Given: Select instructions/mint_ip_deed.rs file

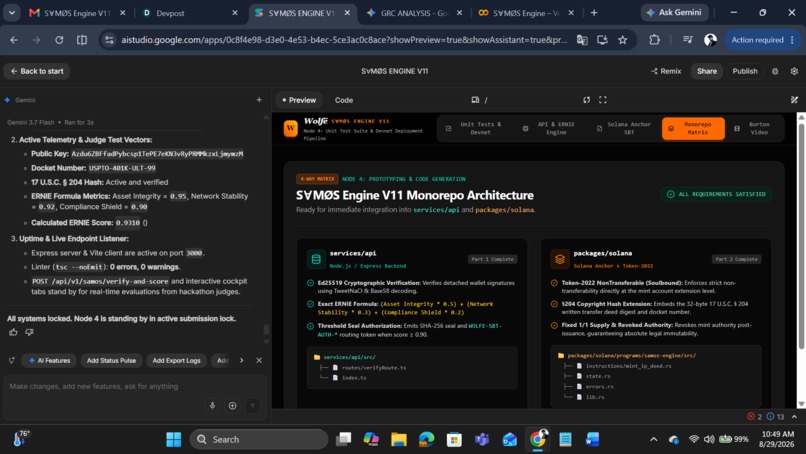Looking at the screenshot, I should tap(625, 366).
